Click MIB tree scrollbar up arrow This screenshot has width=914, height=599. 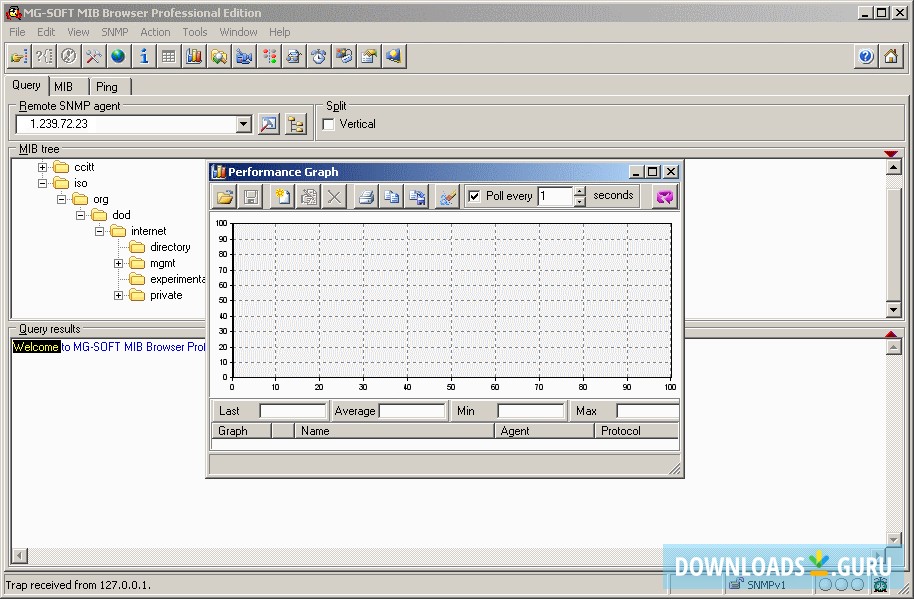pos(893,168)
